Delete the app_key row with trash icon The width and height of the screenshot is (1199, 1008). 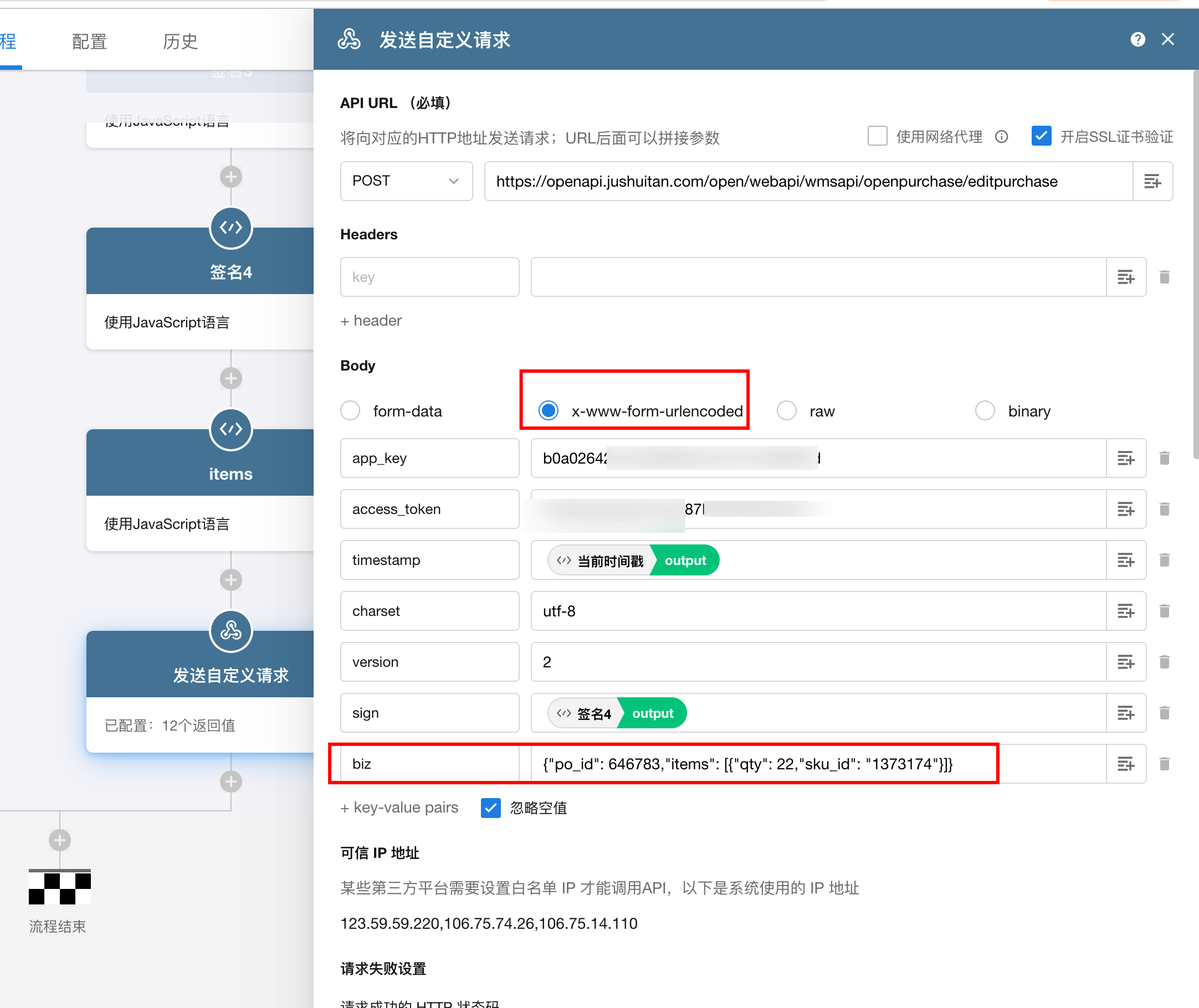pos(1164,458)
